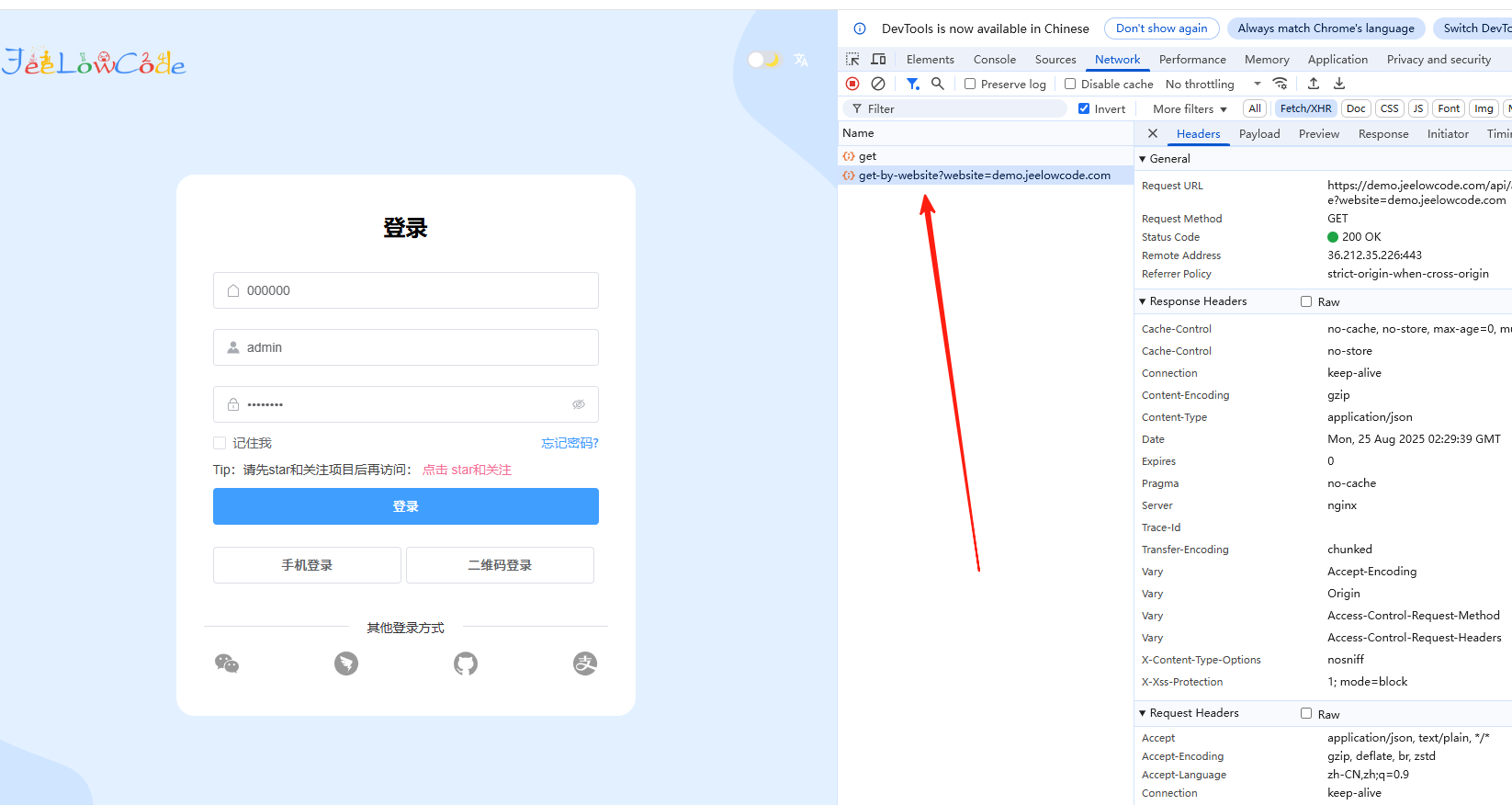
Task: Select the Fetch/XHR filter chip
Action: tap(1305, 108)
